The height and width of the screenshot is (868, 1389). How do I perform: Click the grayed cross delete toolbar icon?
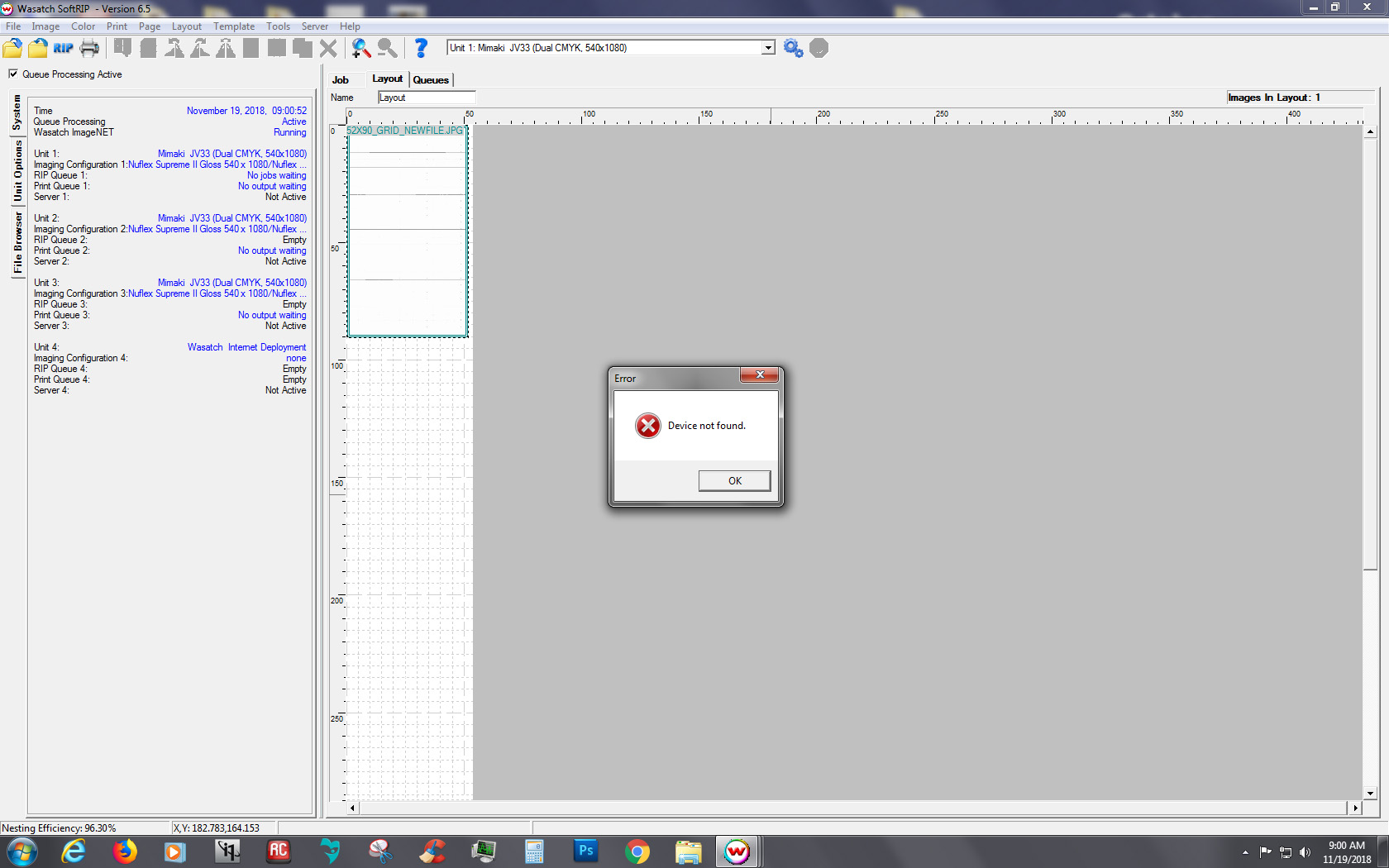pos(328,48)
